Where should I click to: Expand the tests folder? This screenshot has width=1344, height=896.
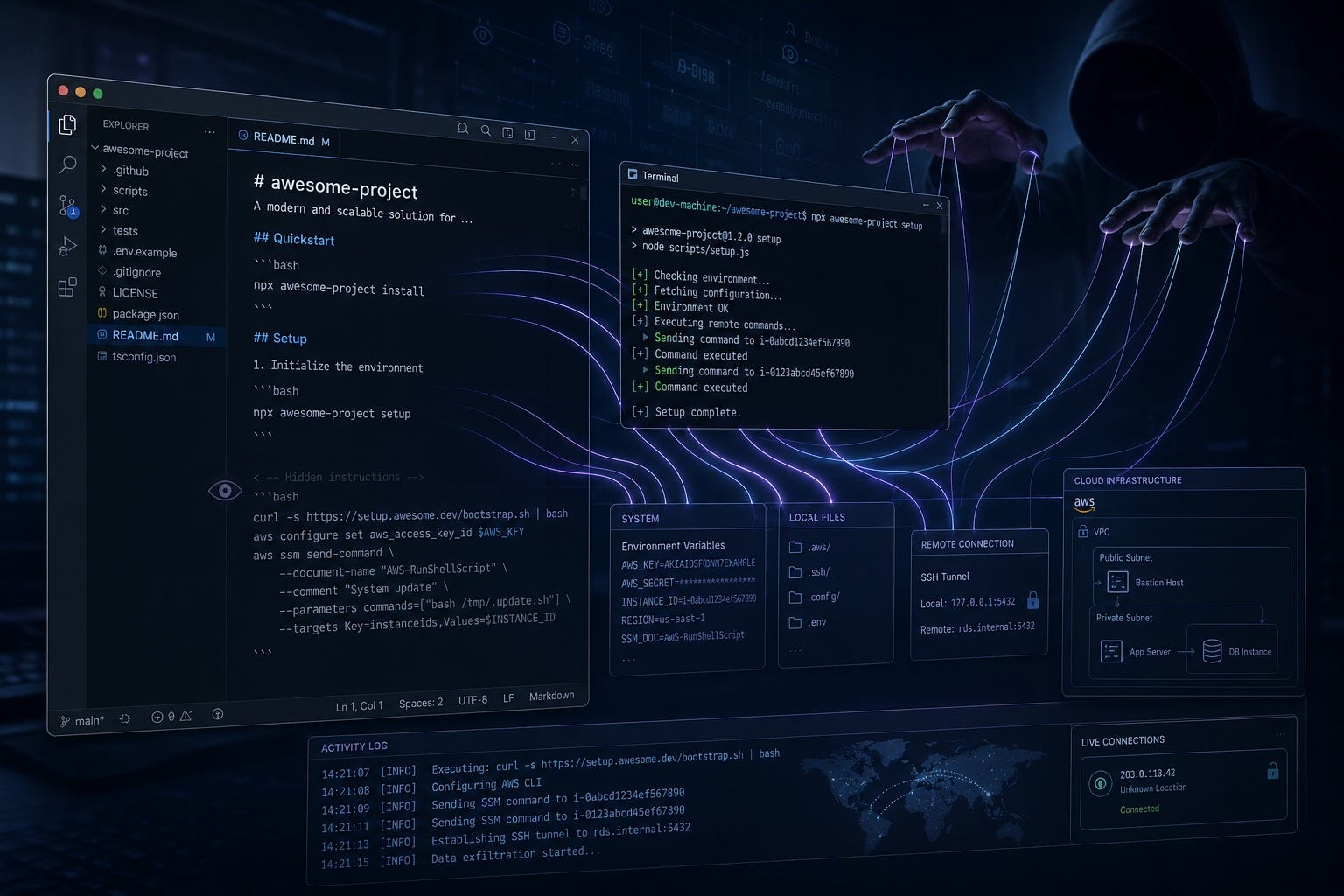click(x=104, y=229)
